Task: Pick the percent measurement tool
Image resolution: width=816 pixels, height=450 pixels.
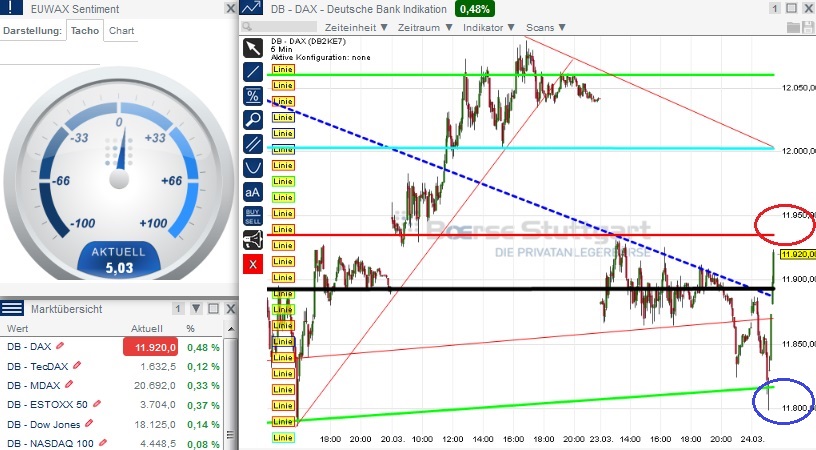Action: 253,96
